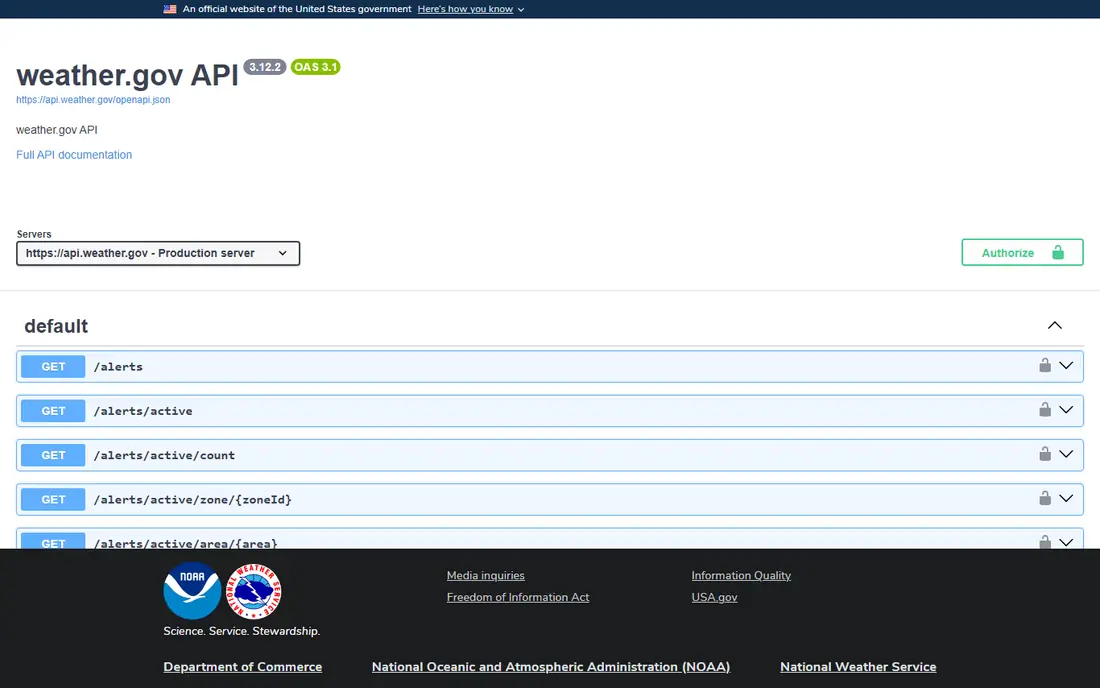Click the weather.gov API title

point(128,75)
